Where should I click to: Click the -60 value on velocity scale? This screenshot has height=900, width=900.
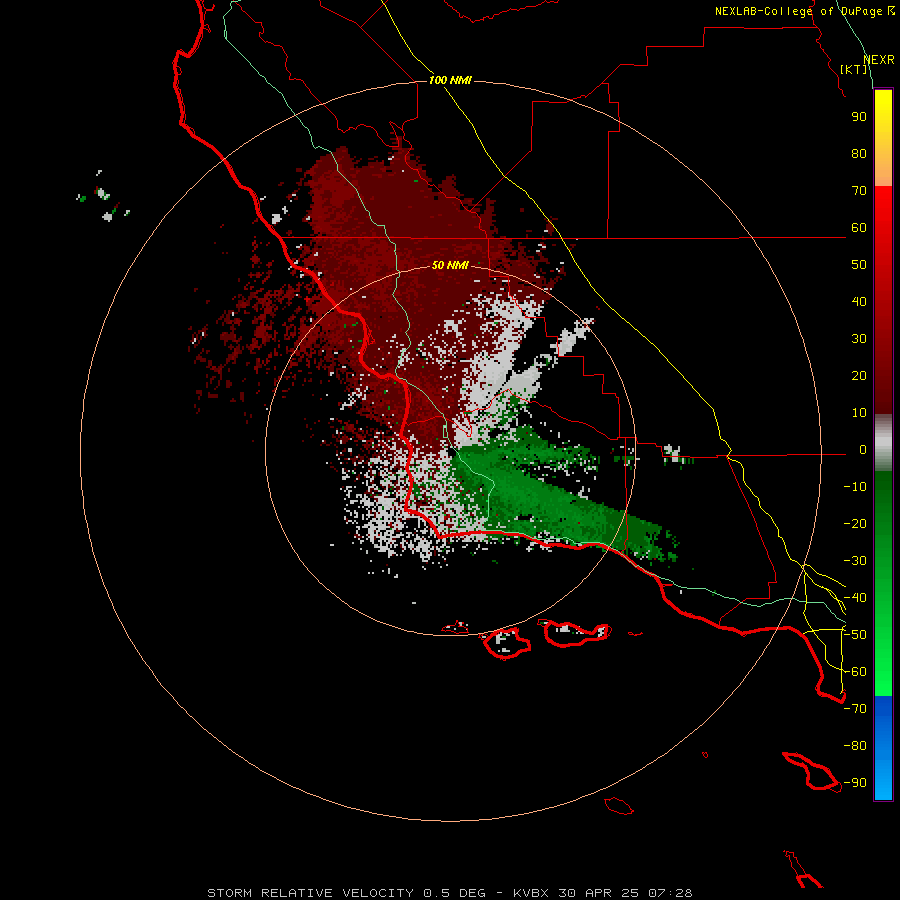[x=855, y=672]
